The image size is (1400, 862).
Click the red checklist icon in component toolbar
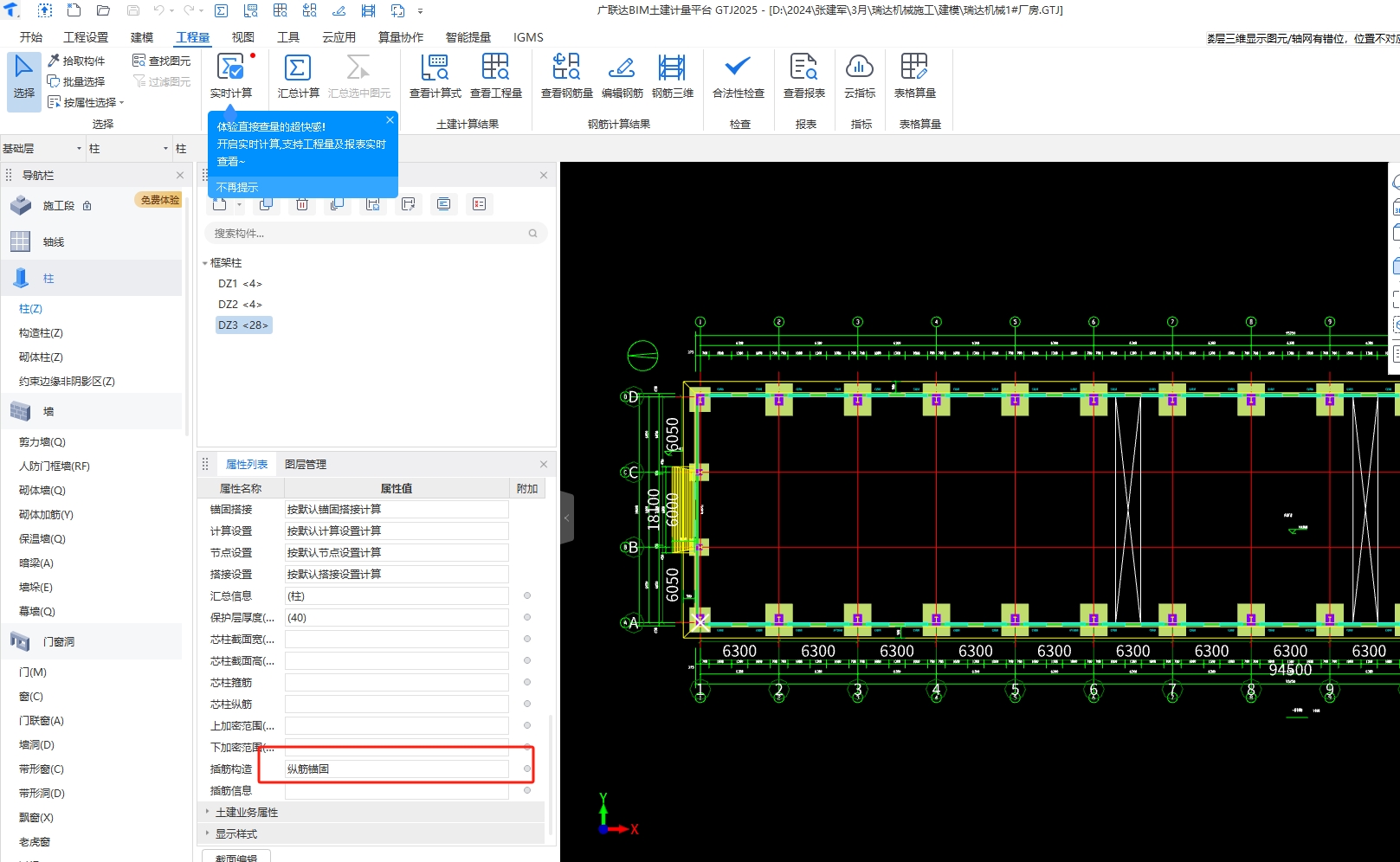(x=479, y=204)
